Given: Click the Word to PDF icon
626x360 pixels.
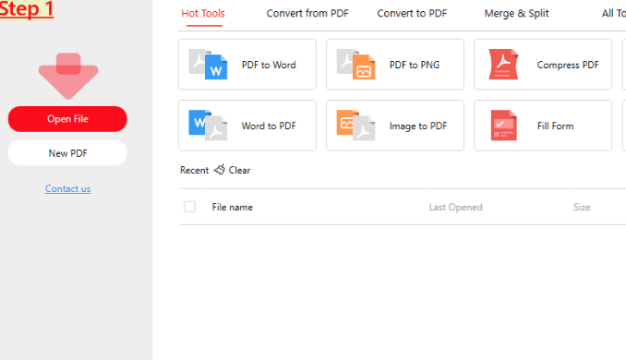Looking at the screenshot, I should [208, 125].
